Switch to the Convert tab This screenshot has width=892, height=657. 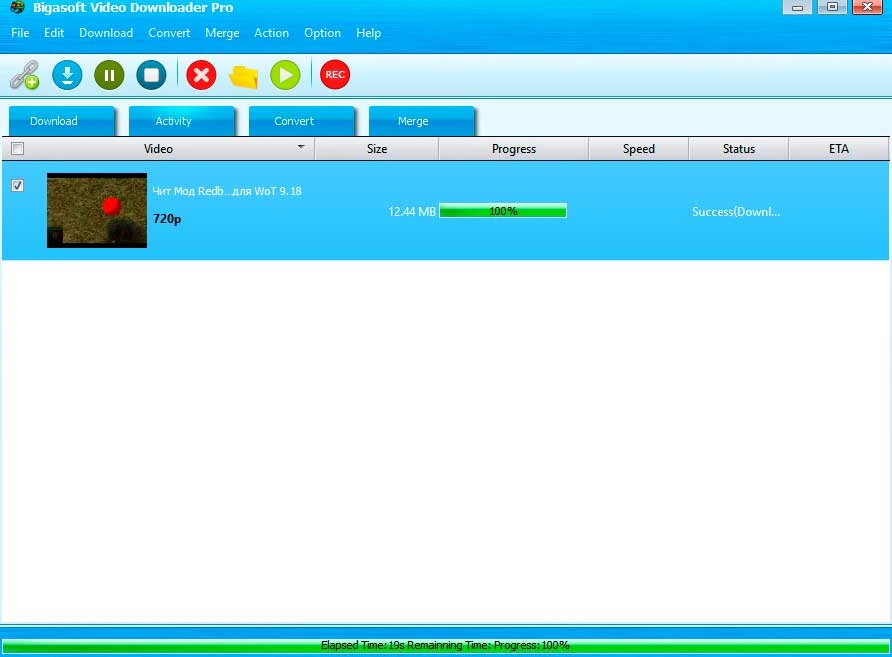[302, 121]
